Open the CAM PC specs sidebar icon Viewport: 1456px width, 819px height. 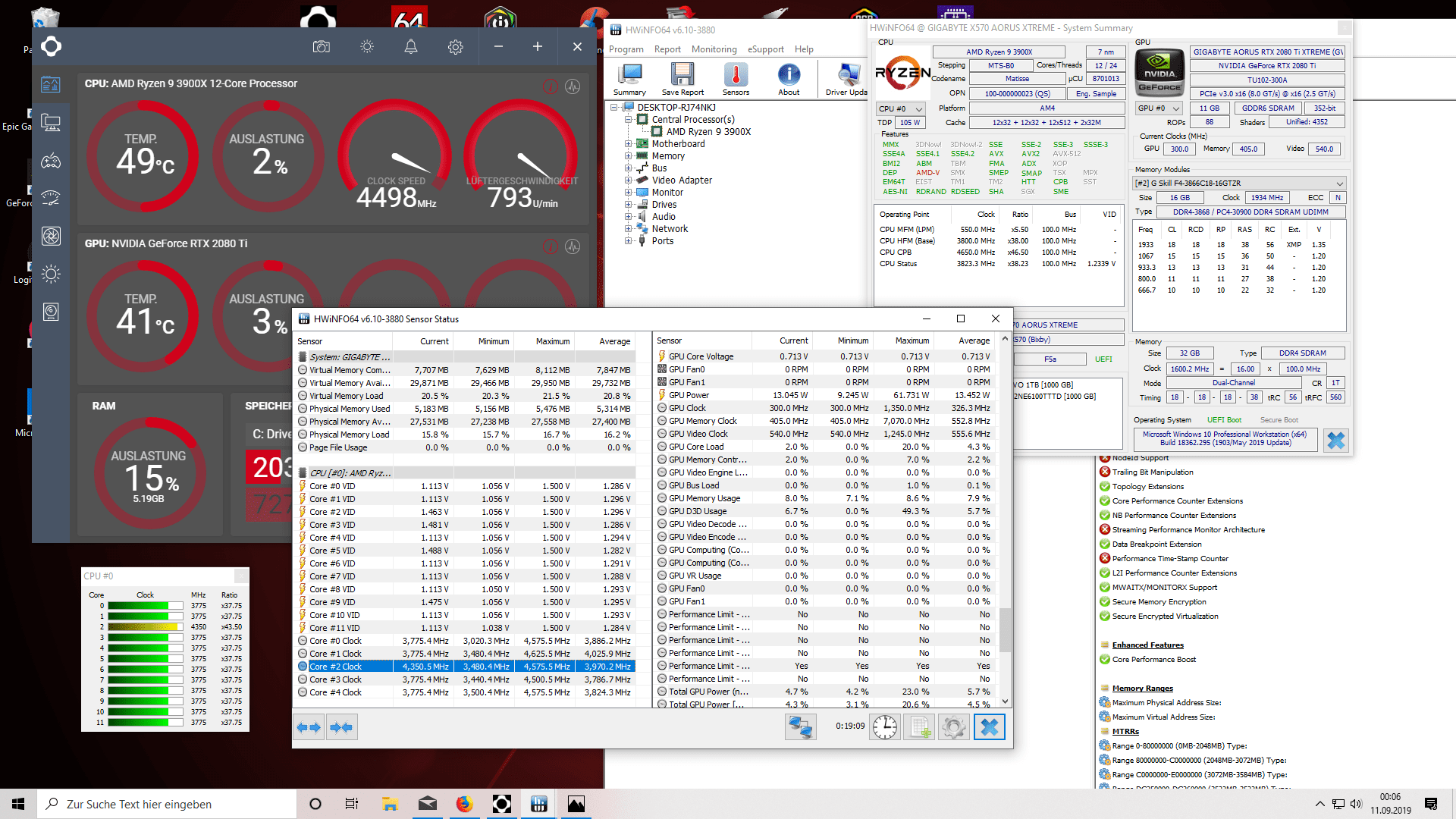tap(51, 123)
